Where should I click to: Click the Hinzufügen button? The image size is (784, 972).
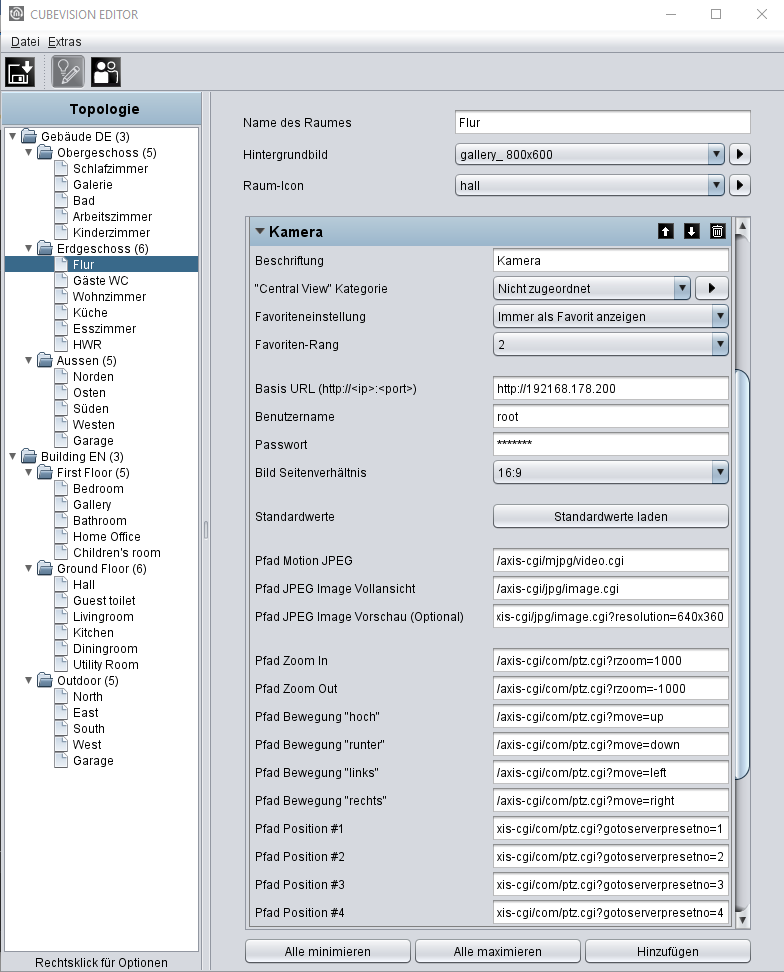pyautogui.click(x=667, y=952)
